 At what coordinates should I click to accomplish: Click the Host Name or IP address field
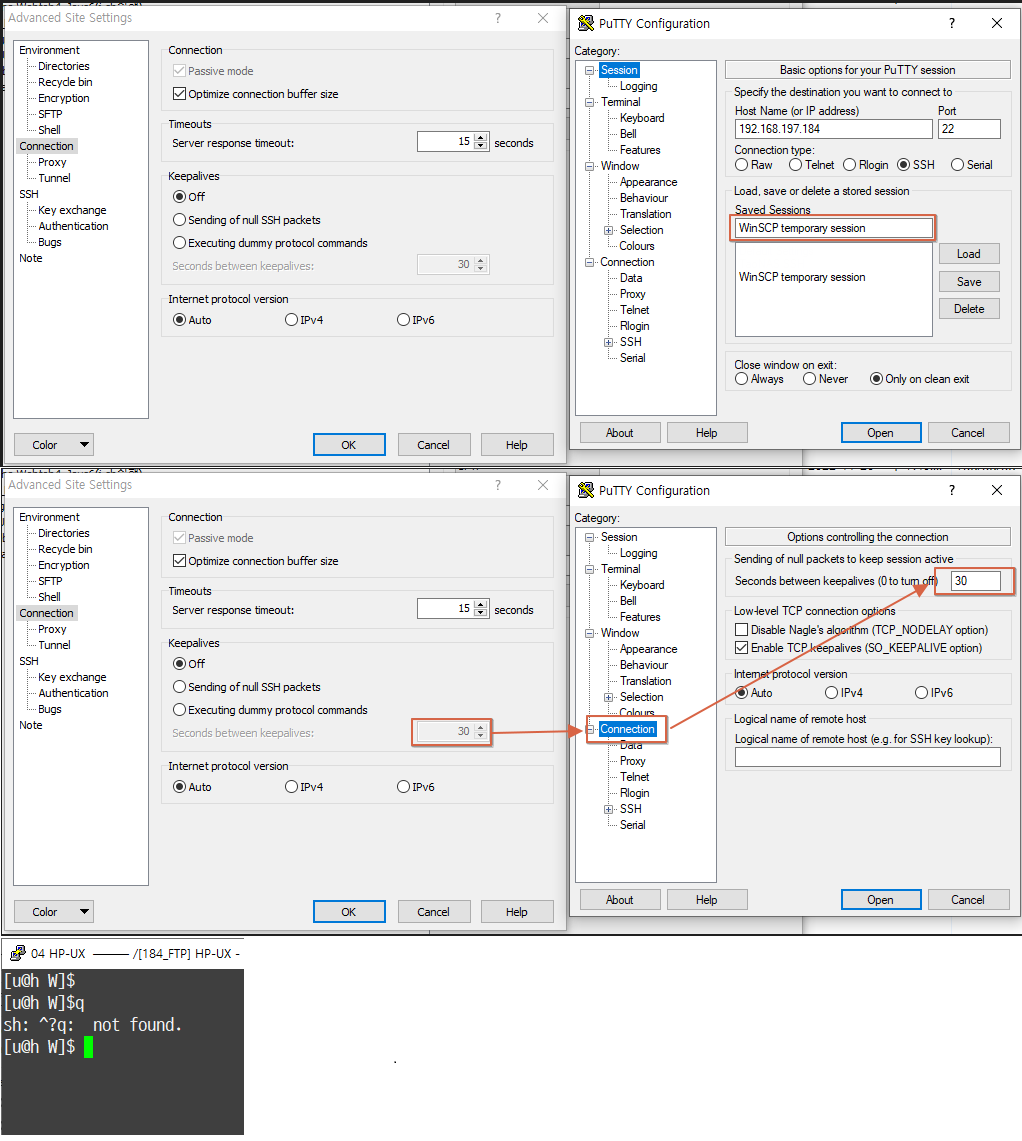(x=832, y=130)
